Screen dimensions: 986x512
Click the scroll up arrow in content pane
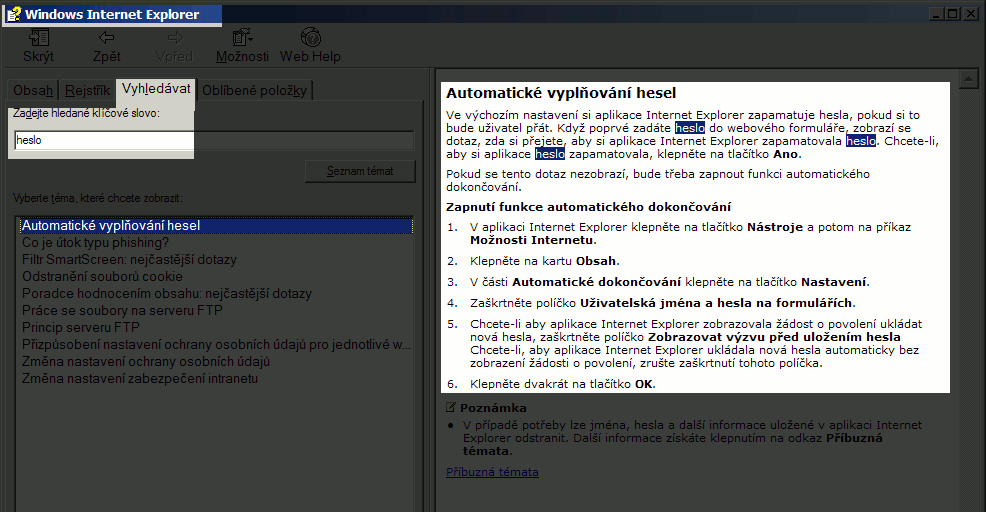point(968,79)
